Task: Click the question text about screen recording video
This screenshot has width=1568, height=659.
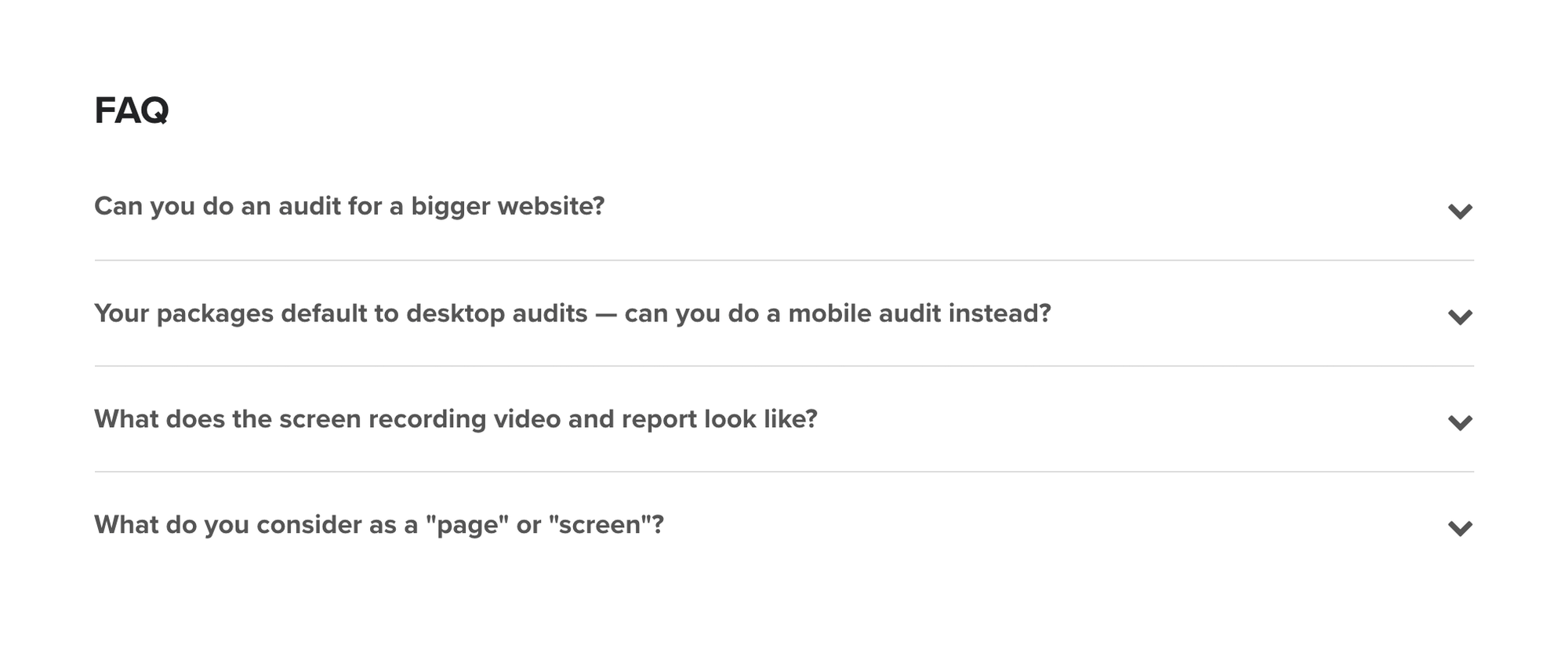Action: tap(456, 418)
